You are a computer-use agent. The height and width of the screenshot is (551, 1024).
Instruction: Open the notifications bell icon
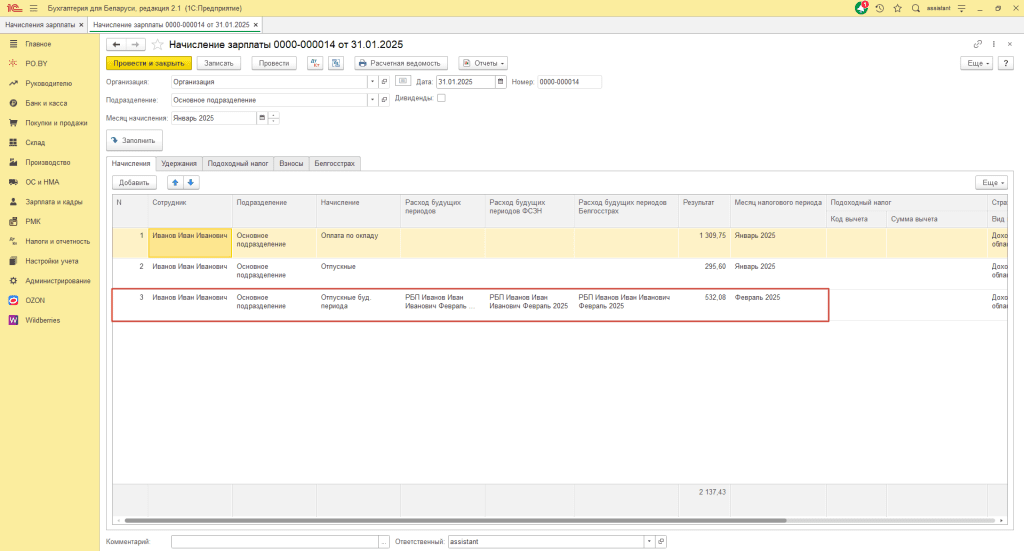coord(861,8)
